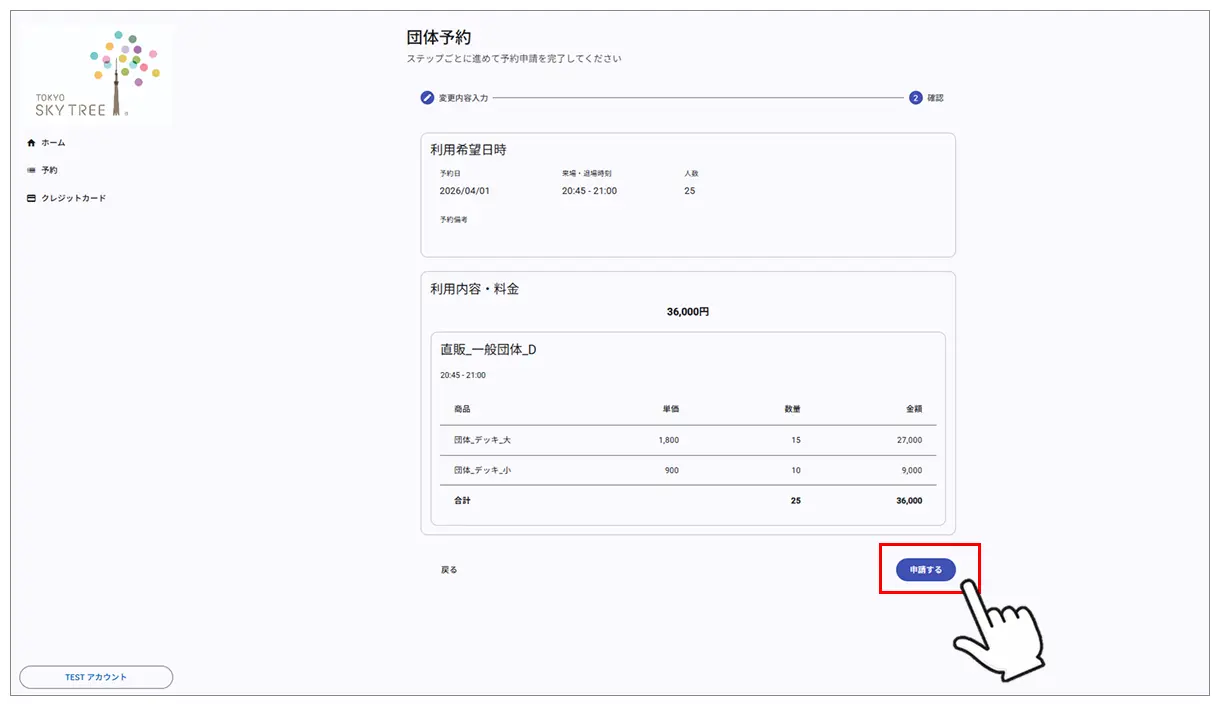The width and height of the screenshot is (1220, 706).
Task: Click the 36,000円 total price text
Action: point(687,312)
